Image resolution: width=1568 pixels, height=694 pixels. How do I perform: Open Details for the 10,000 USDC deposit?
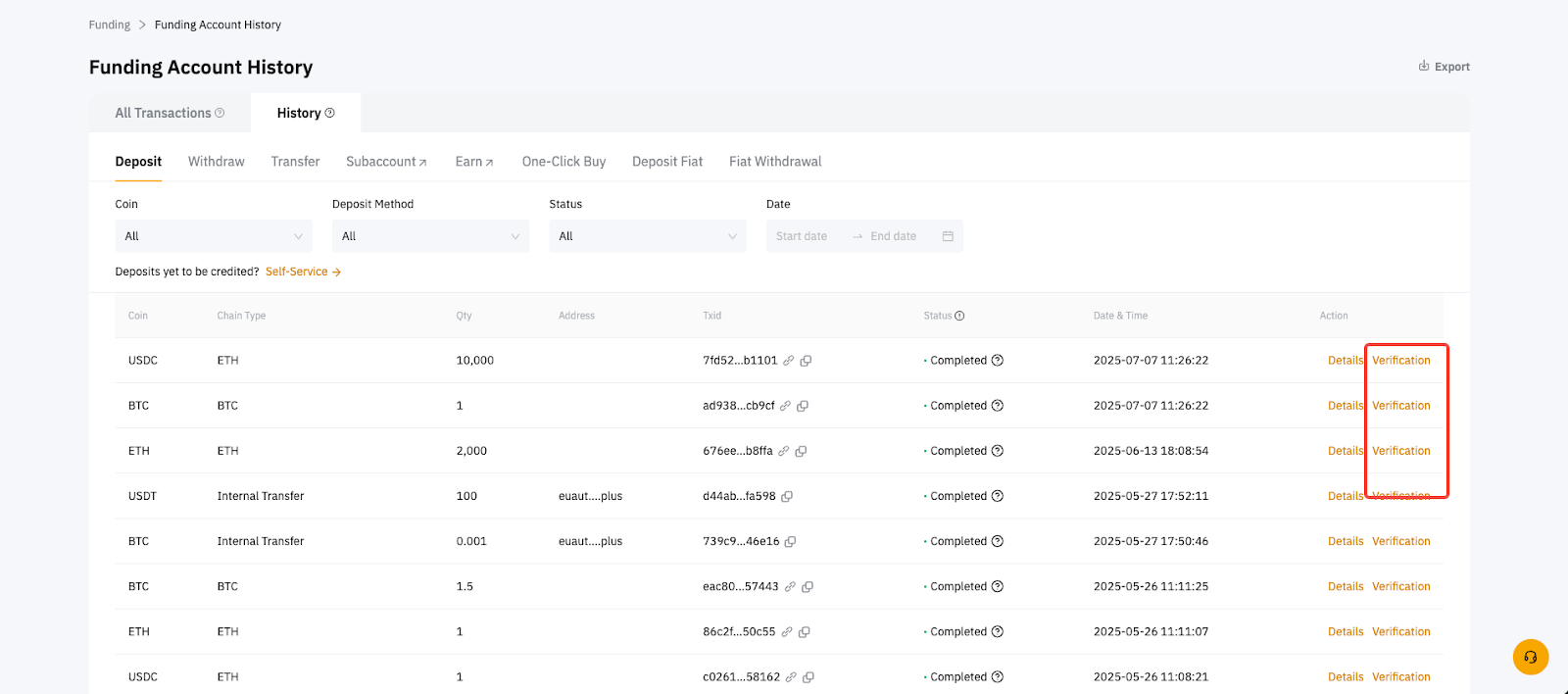(1345, 361)
